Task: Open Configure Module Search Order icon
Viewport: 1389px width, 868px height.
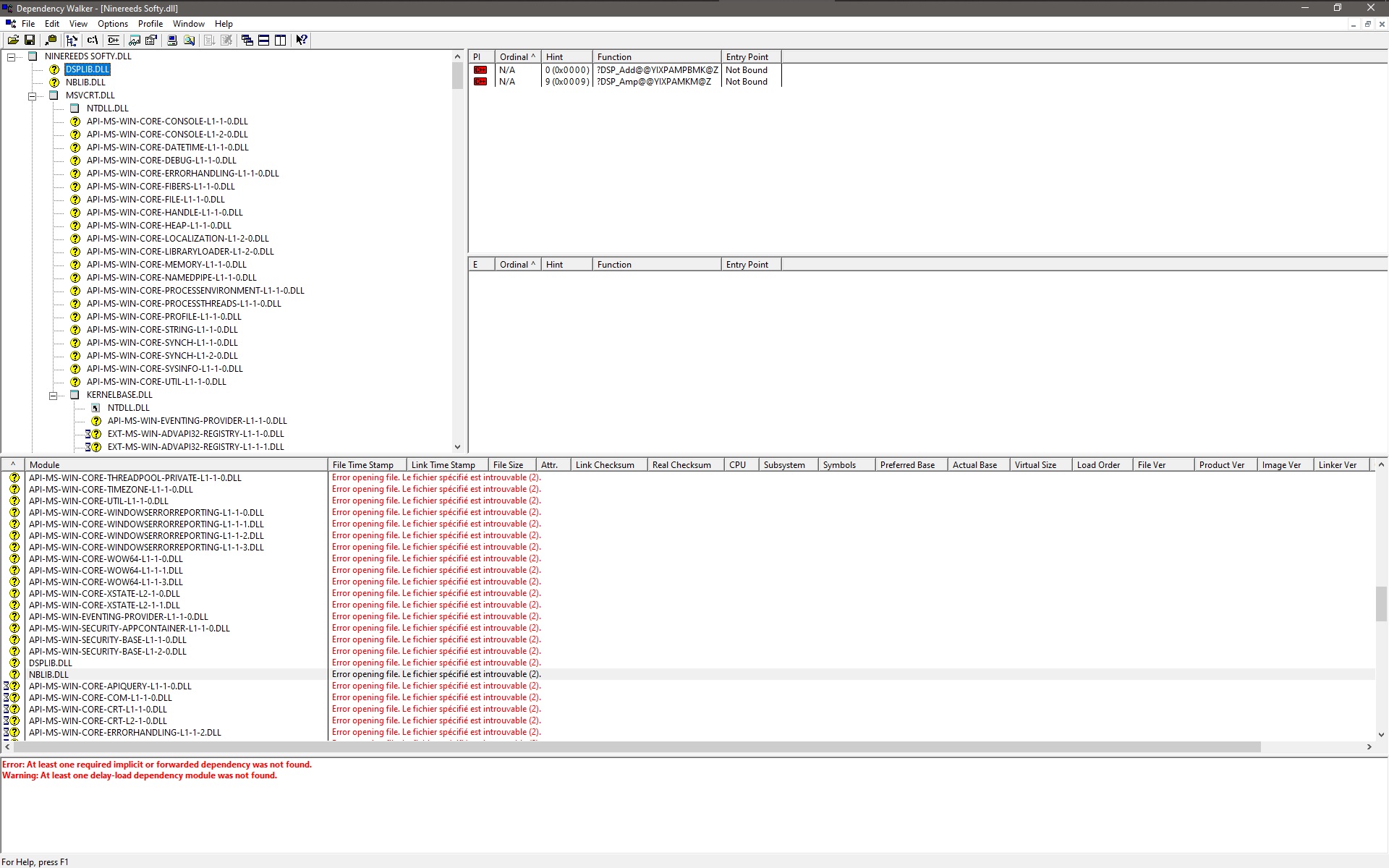Action: coord(189,41)
